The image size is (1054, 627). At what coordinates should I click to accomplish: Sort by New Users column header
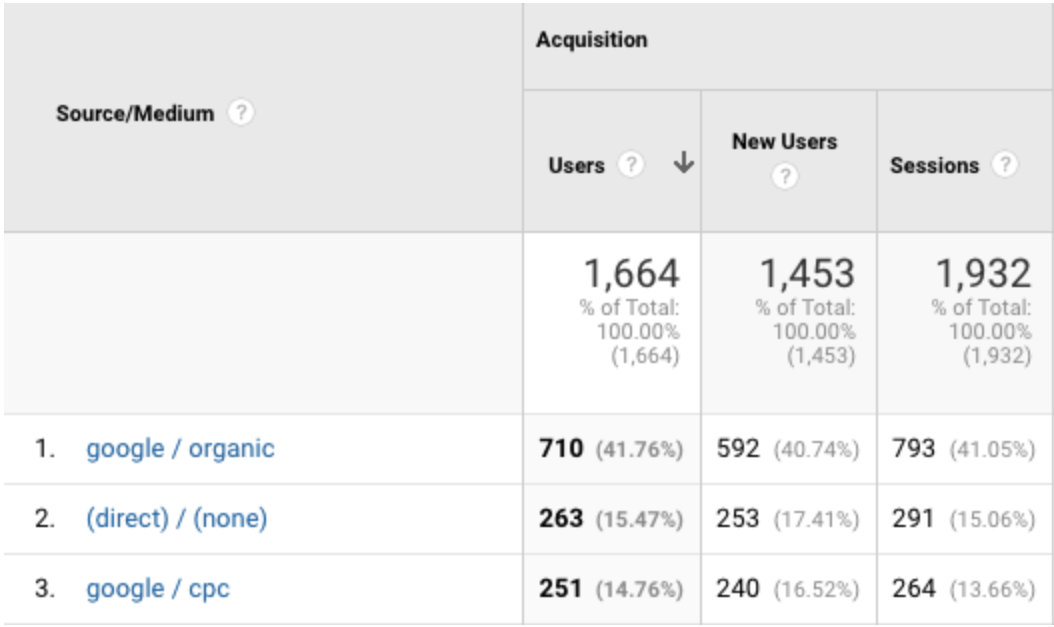tap(784, 142)
